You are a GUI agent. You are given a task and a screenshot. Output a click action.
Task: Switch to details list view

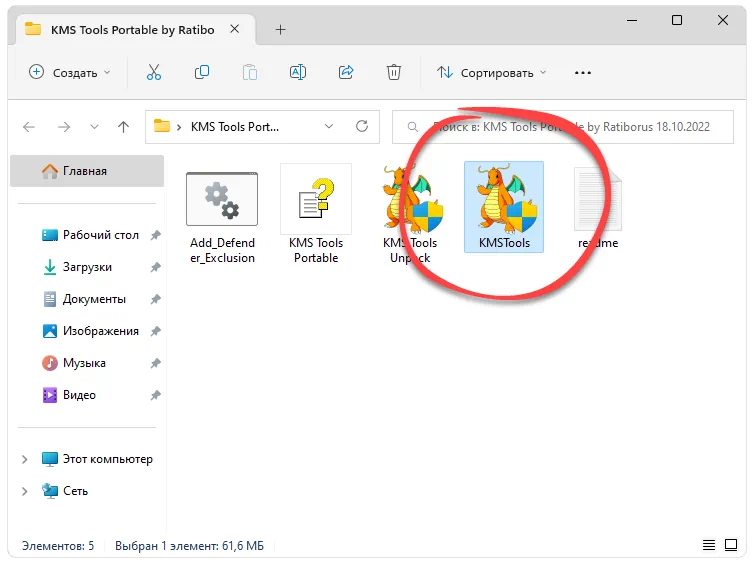pos(709,545)
